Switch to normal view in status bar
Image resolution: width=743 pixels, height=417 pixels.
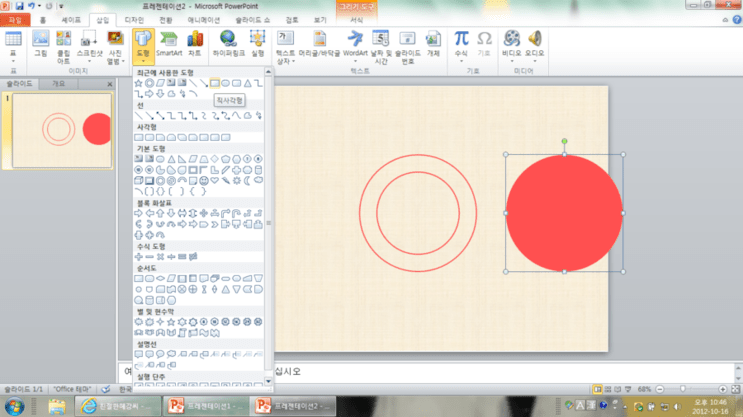598,389
